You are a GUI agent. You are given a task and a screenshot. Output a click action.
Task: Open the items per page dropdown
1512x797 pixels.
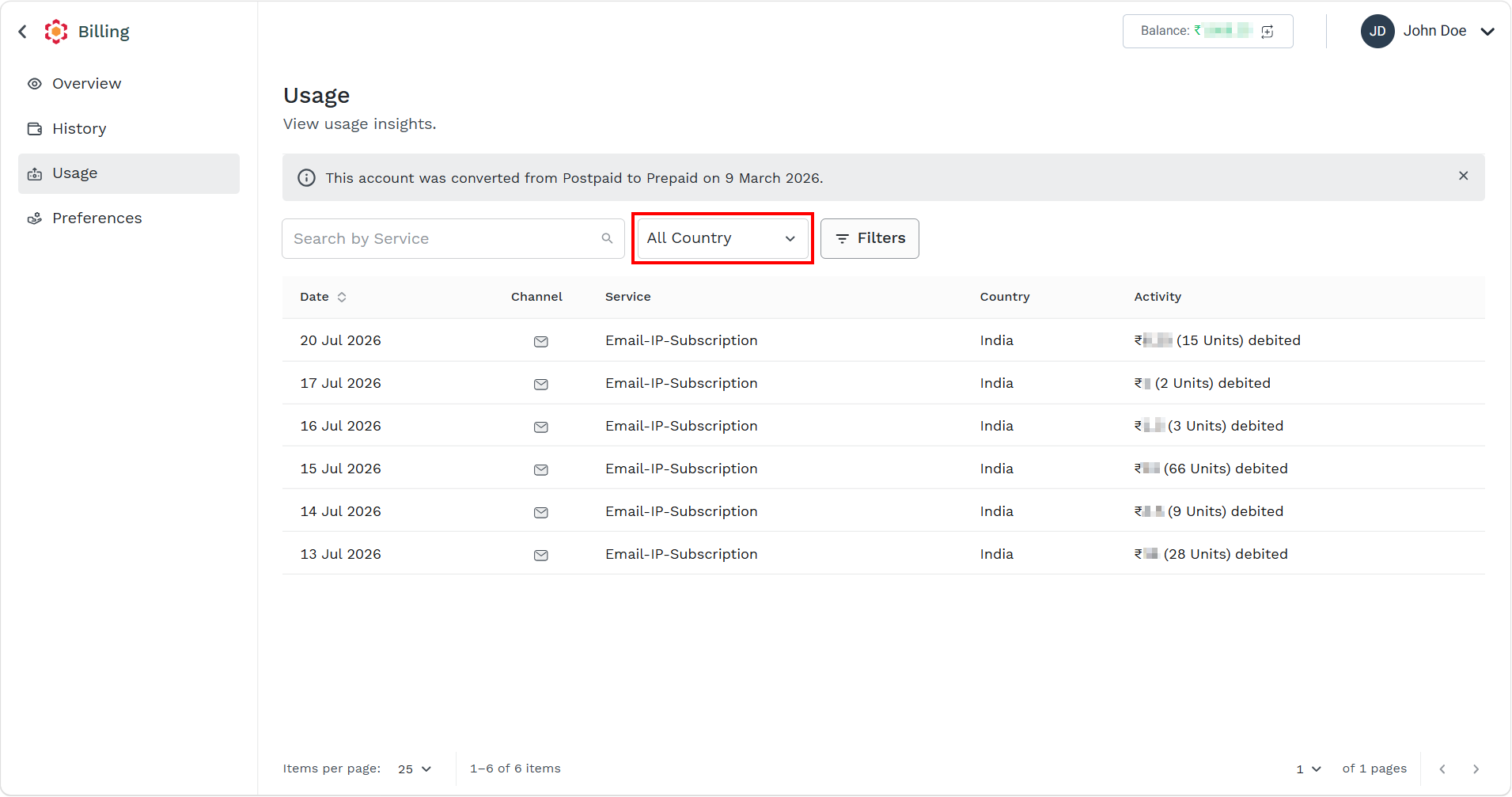pos(415,769)
